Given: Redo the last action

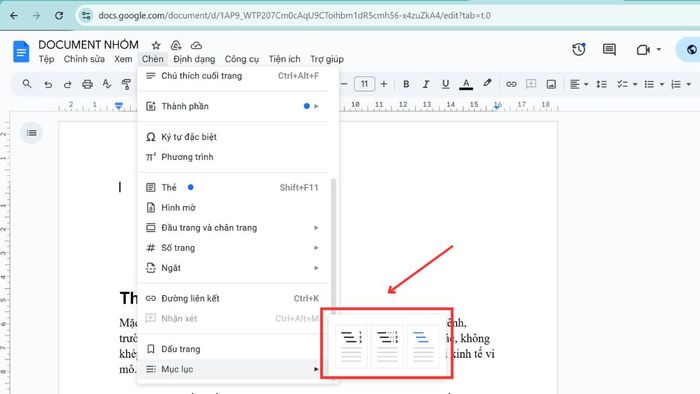Looking at the screenshot, I should [x=67, y=84].
